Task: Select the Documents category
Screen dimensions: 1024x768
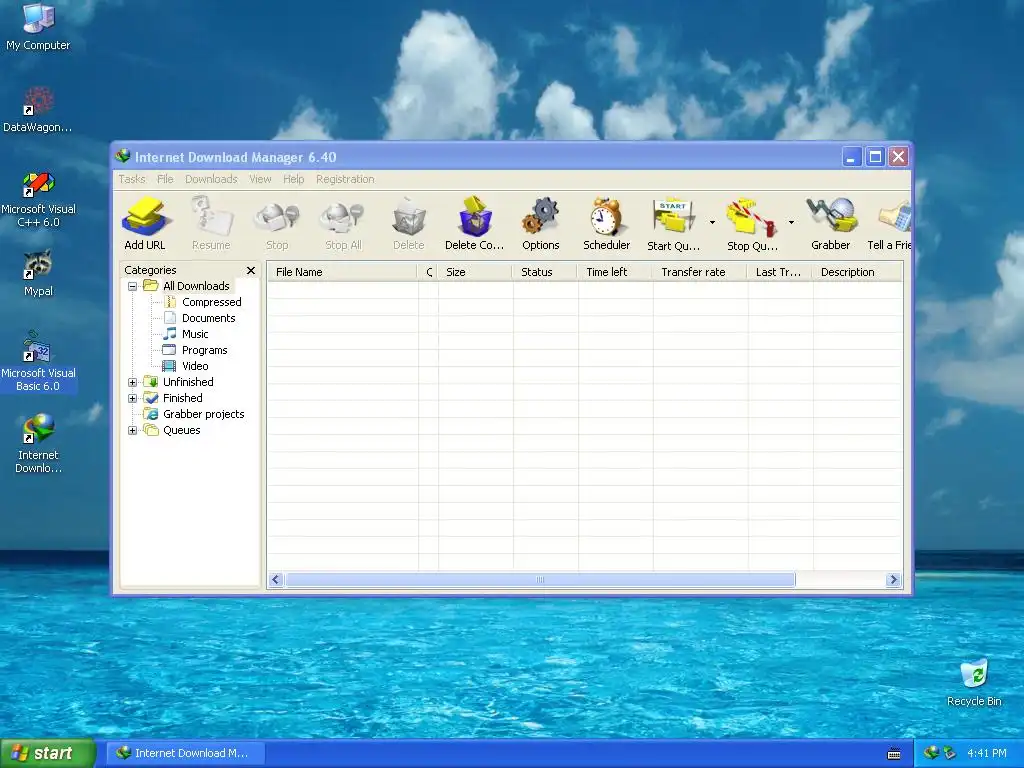Action: (x=208, y=318)
